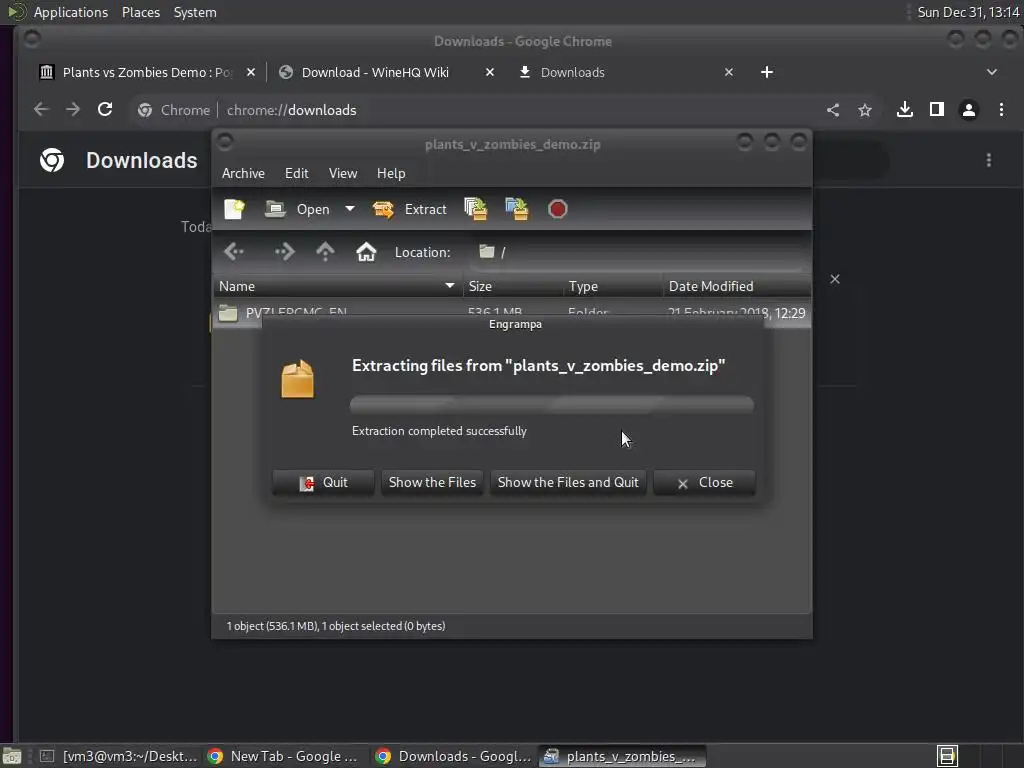The image size is (1024, 768).
Task: Click the Extract toolbar button
Action: [409, 209]
